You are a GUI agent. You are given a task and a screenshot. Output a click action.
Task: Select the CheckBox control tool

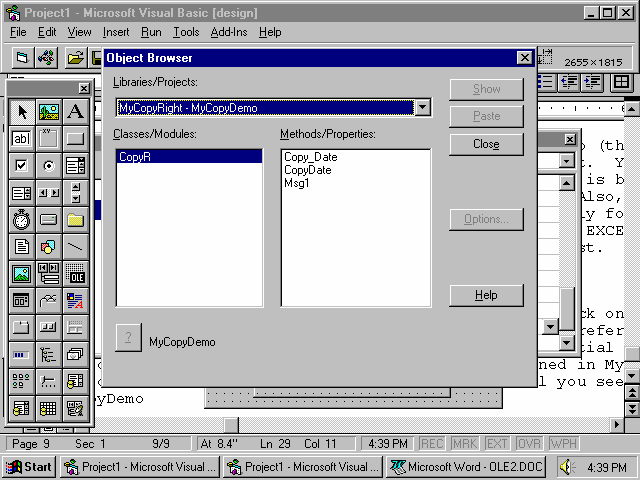tap(22, 166)
